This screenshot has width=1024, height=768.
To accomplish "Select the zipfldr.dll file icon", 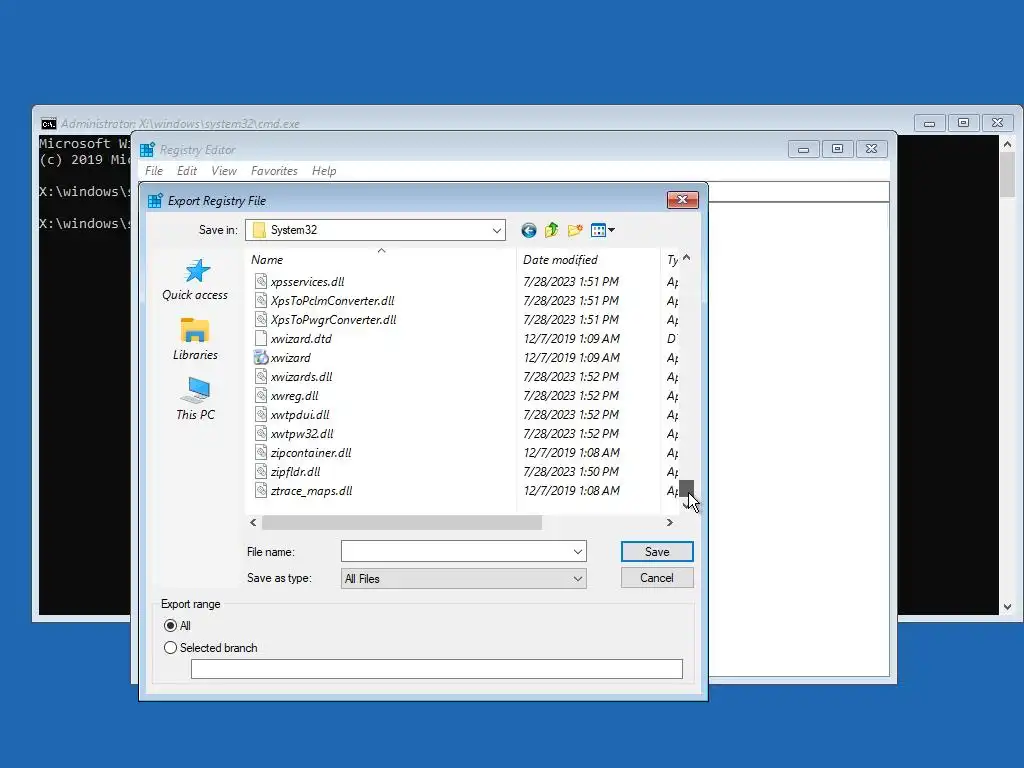I will (261, 471).
